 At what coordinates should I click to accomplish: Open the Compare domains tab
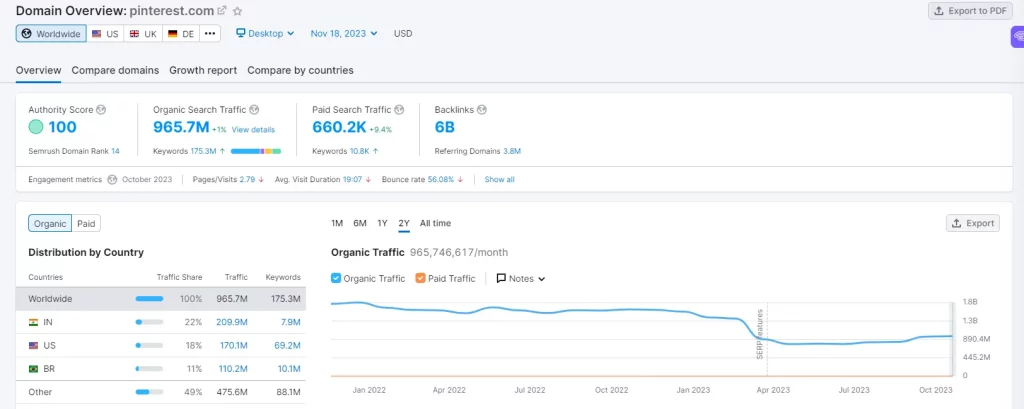coord(116,70)
